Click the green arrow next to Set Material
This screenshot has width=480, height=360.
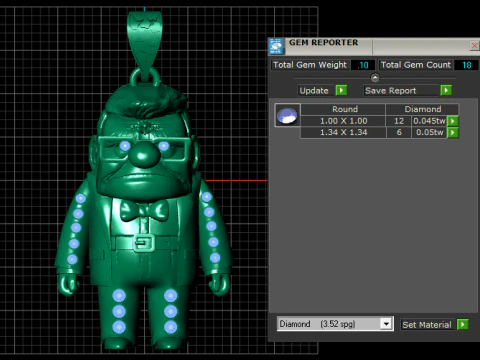pyautogui.click(x=463, y=324)
